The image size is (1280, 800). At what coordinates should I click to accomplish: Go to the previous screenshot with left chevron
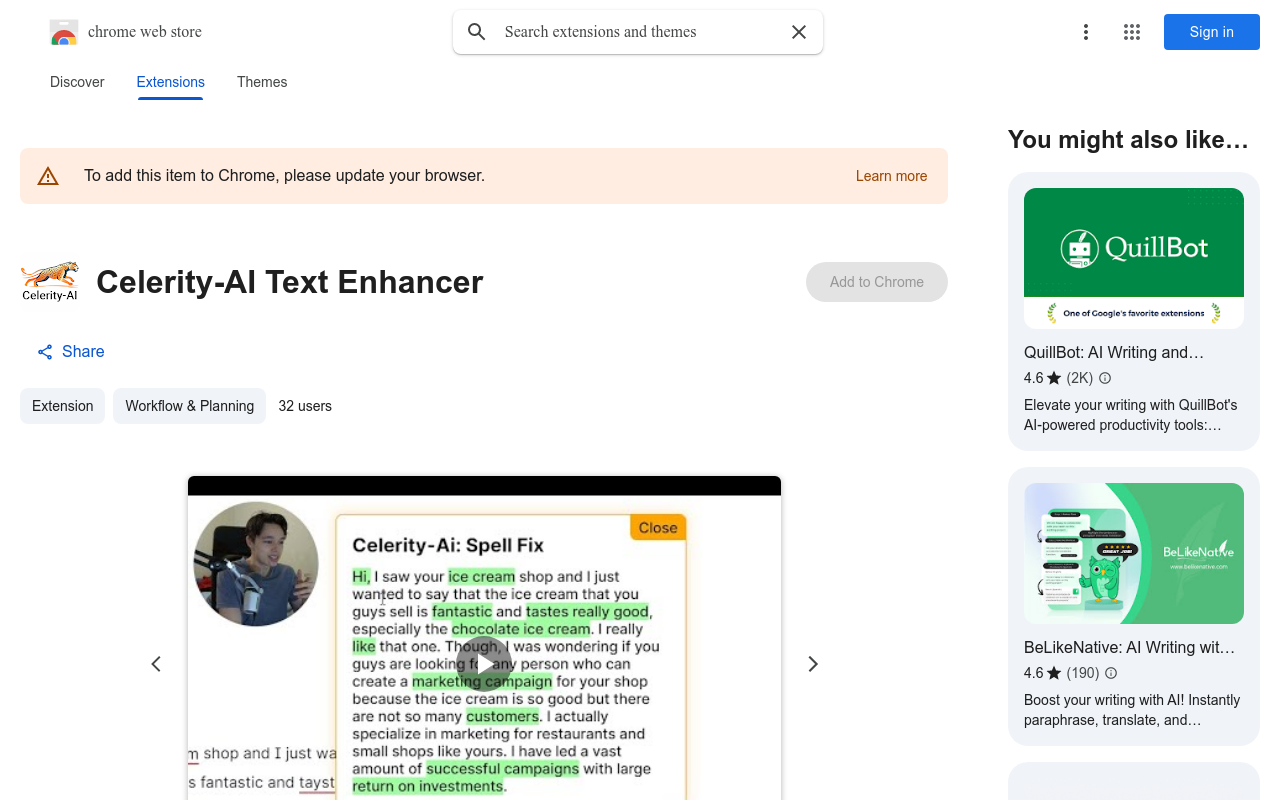[156, 664]
